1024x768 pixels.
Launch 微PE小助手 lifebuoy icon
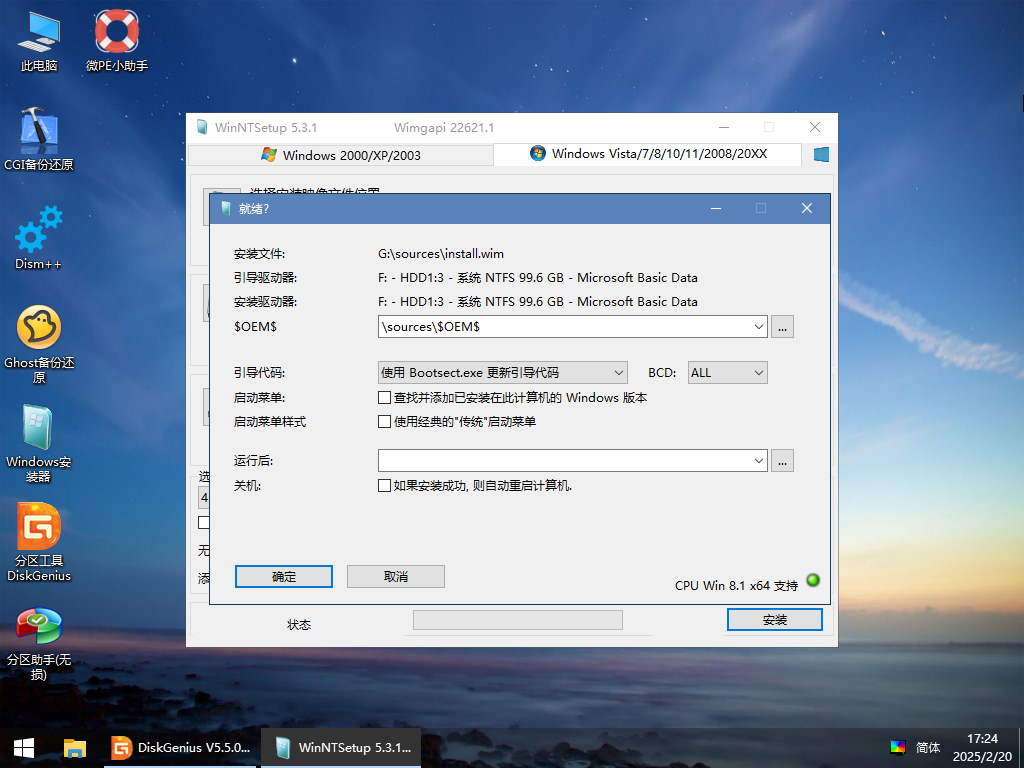tap(117, 40)
